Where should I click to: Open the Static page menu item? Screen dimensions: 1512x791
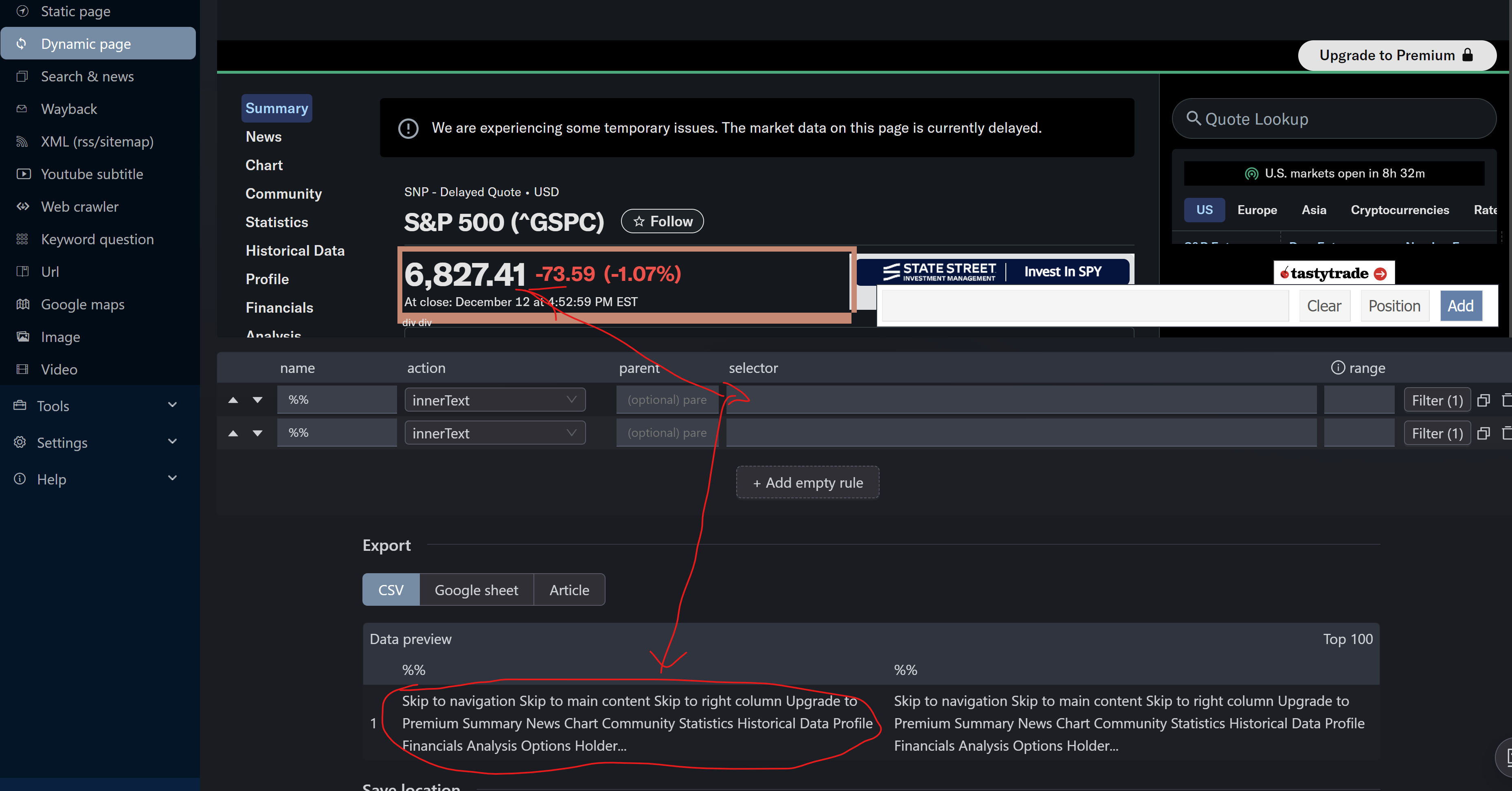pos(75,11)
